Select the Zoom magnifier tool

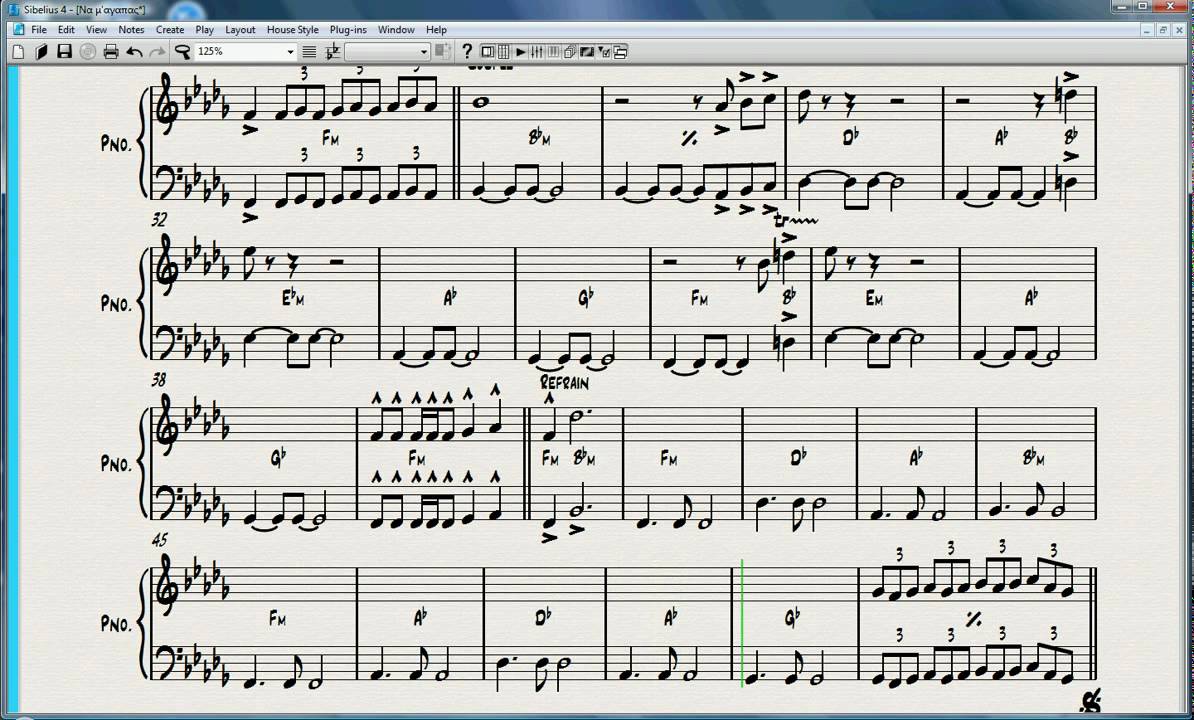click(x=183, y=52)
